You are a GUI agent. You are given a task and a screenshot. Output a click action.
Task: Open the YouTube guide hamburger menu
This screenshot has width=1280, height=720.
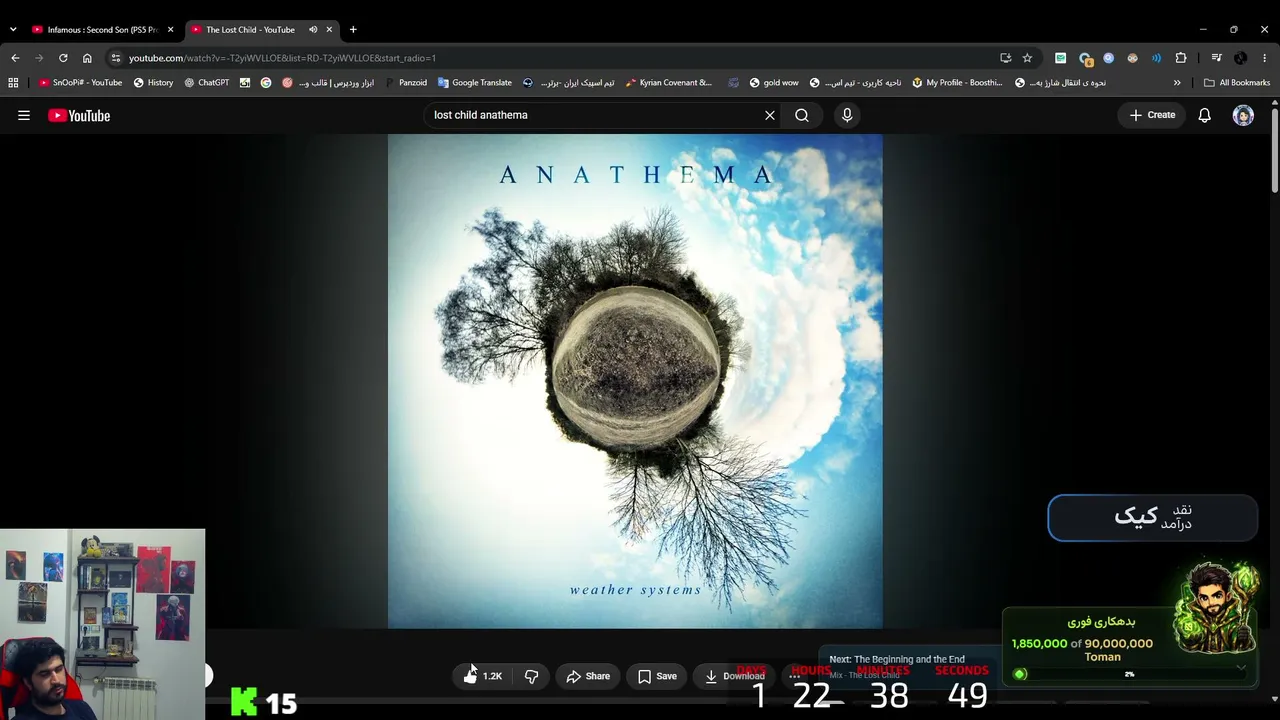(24, 115)
